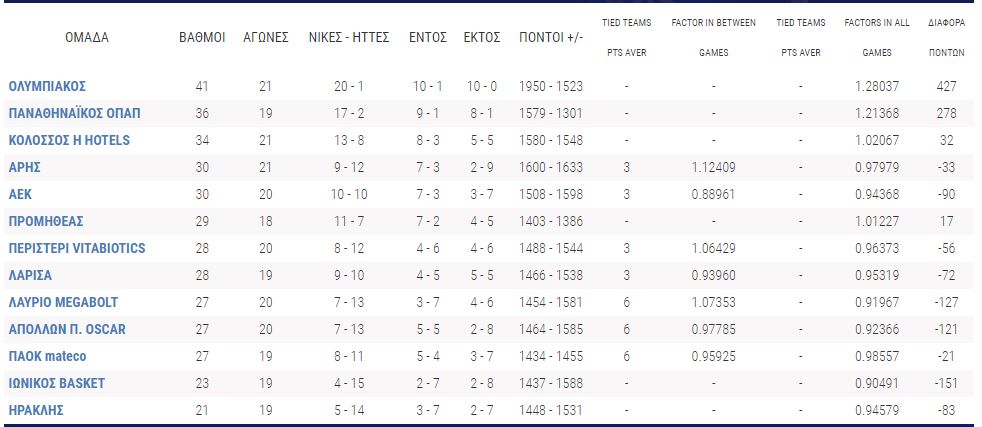Image resolution: width=982 pixels, height=427 pixels.
Task: Click the ΒΑΘΜΟΙ column header
Action: 202,38
